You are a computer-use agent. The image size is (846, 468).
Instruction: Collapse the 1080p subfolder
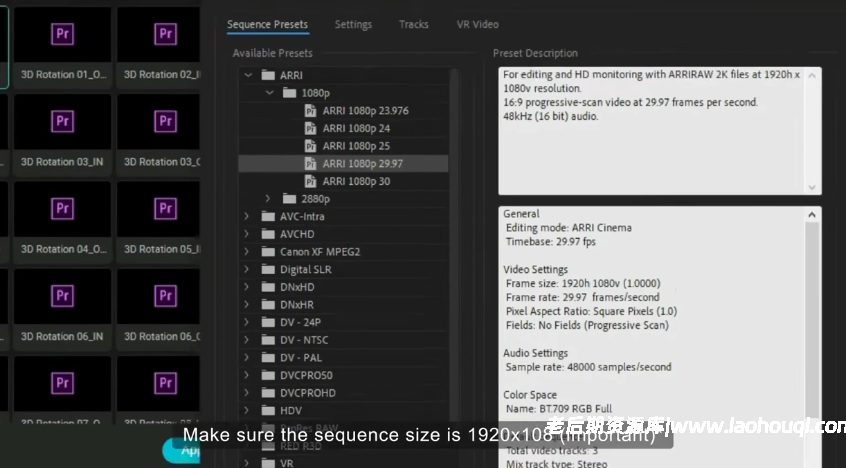pyautogui.click(x=269, y=93)
